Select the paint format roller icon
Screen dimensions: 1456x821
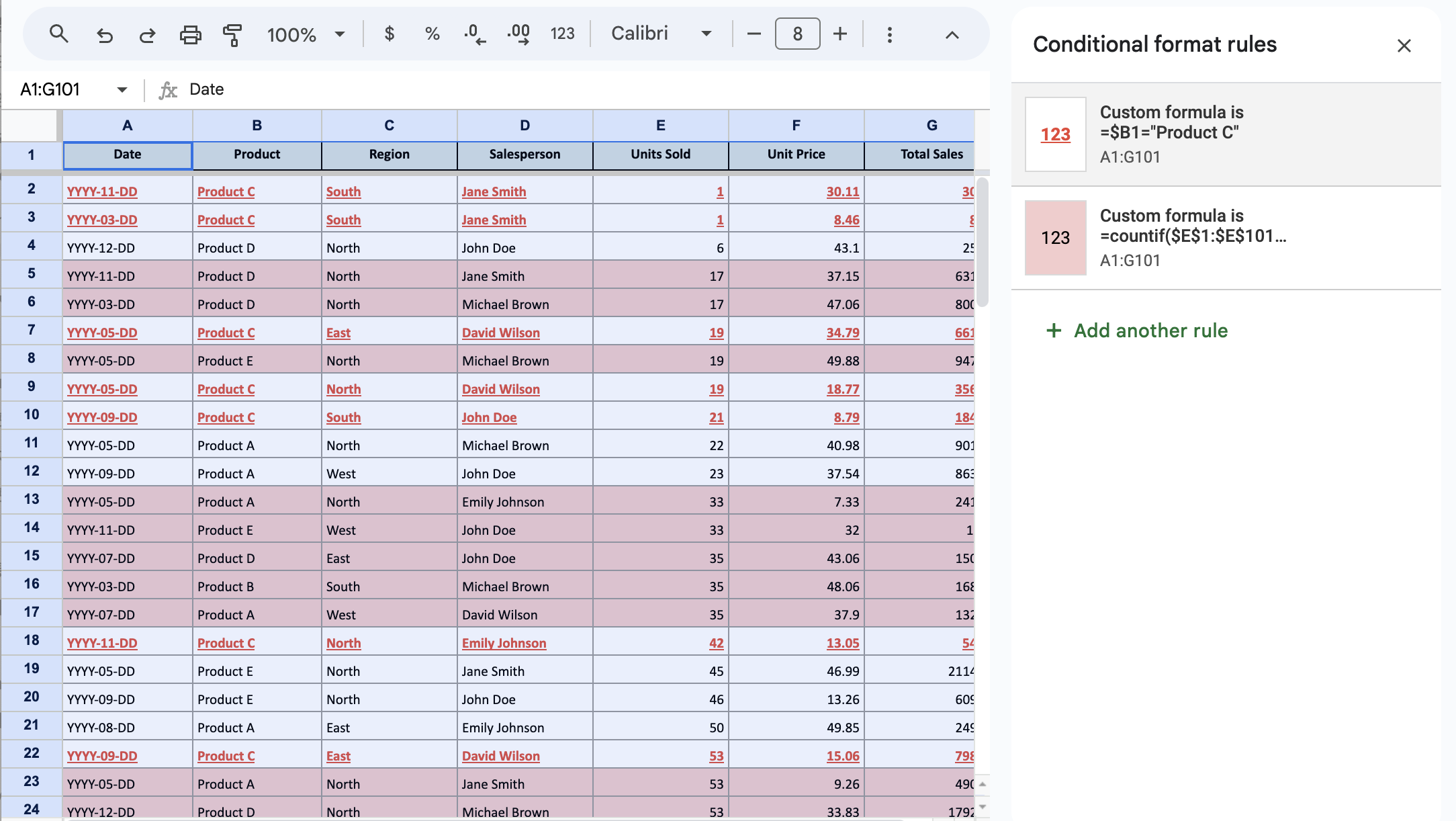pos(232,34)
